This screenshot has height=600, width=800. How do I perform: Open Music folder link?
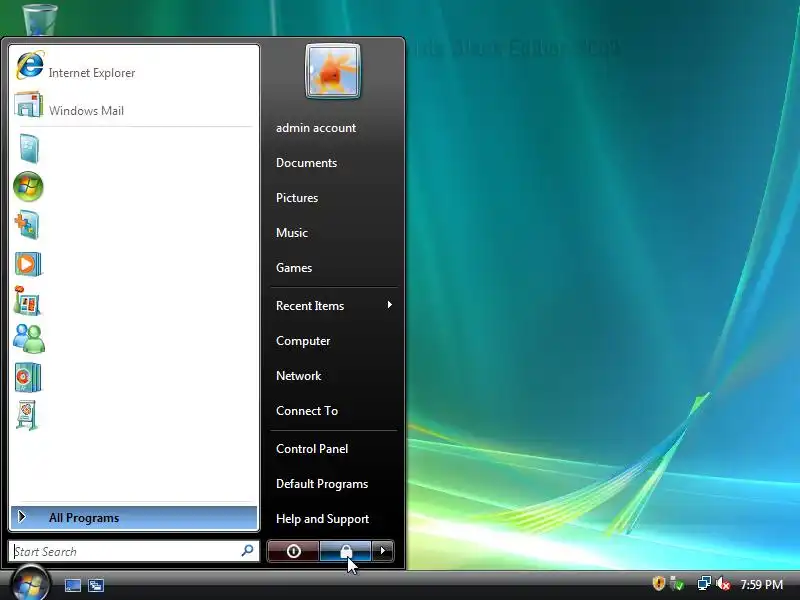point(292,233)
